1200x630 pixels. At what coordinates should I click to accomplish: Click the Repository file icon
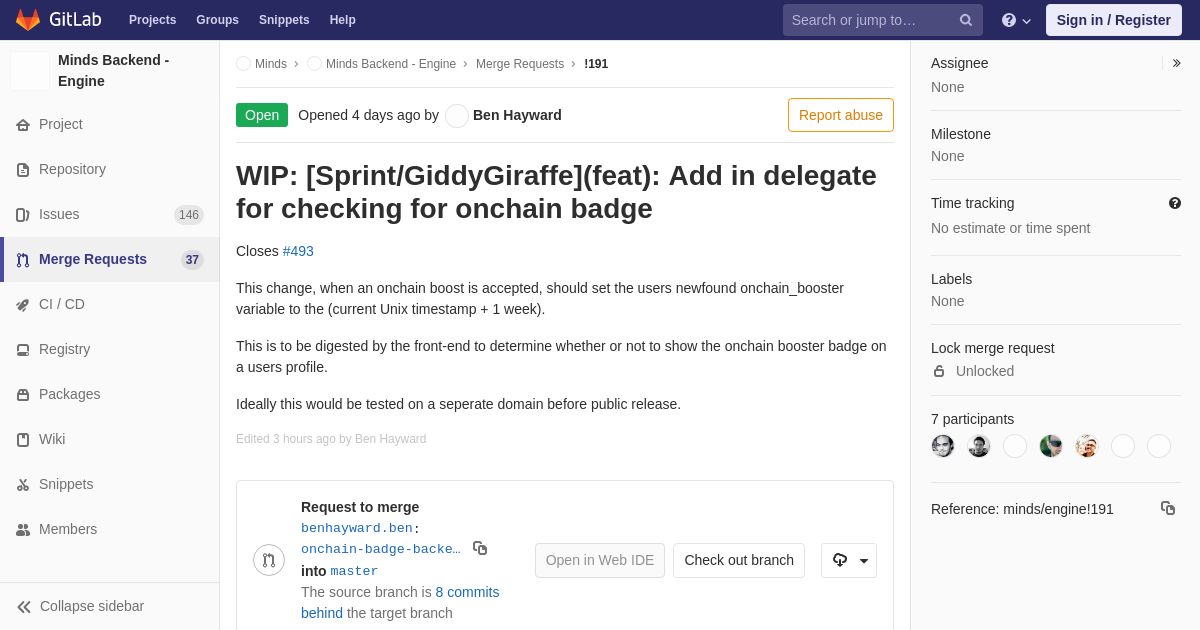click(23, 170)
